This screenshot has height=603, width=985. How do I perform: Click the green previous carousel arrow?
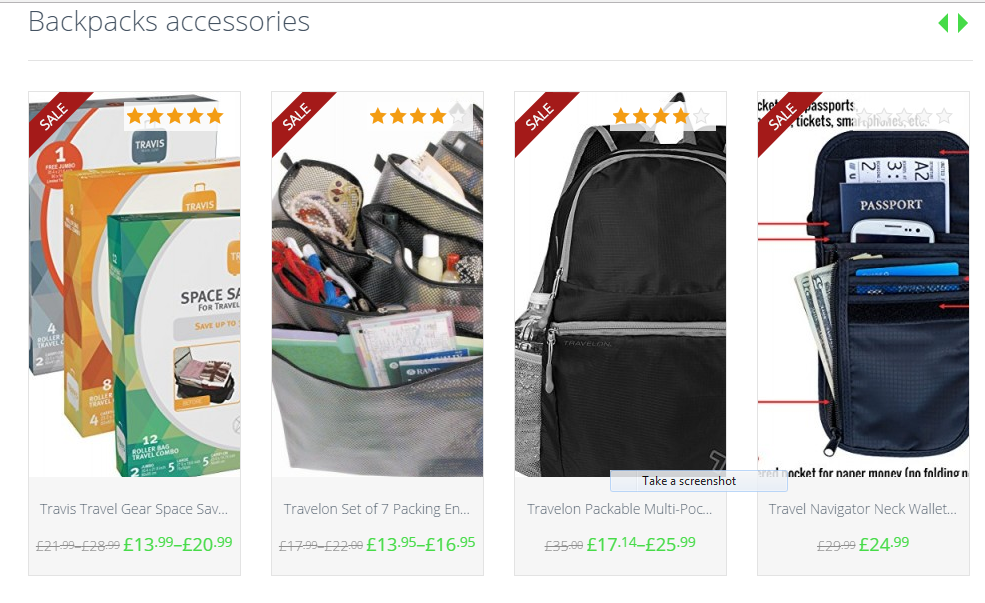tap(943, 23)
